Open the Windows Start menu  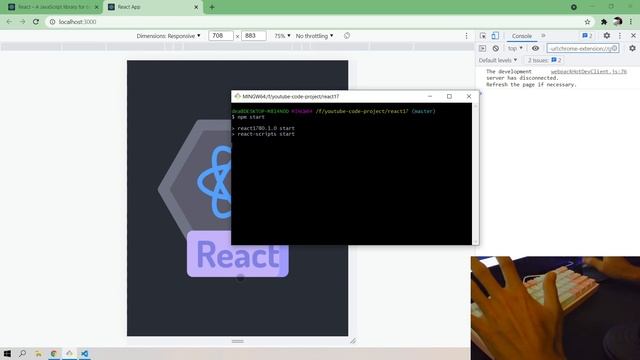click(7, 353)
